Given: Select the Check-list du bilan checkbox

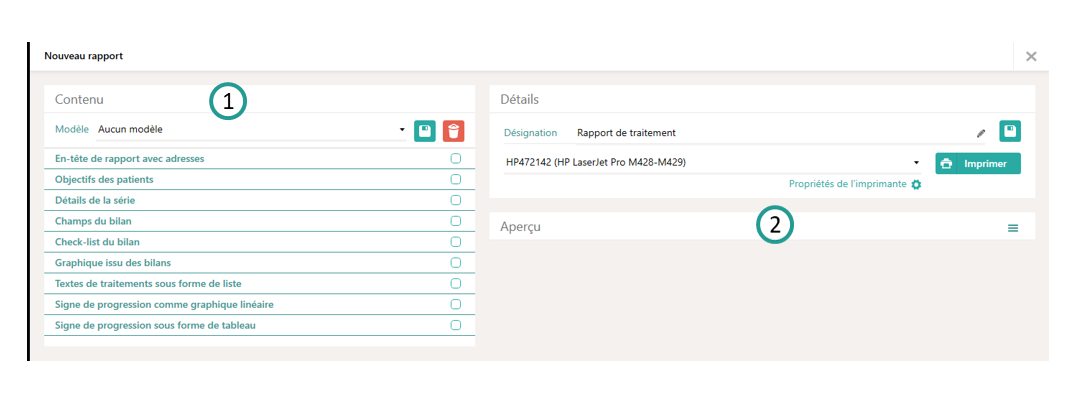Looking at the screenshot, I should click(x=456, y=242).
